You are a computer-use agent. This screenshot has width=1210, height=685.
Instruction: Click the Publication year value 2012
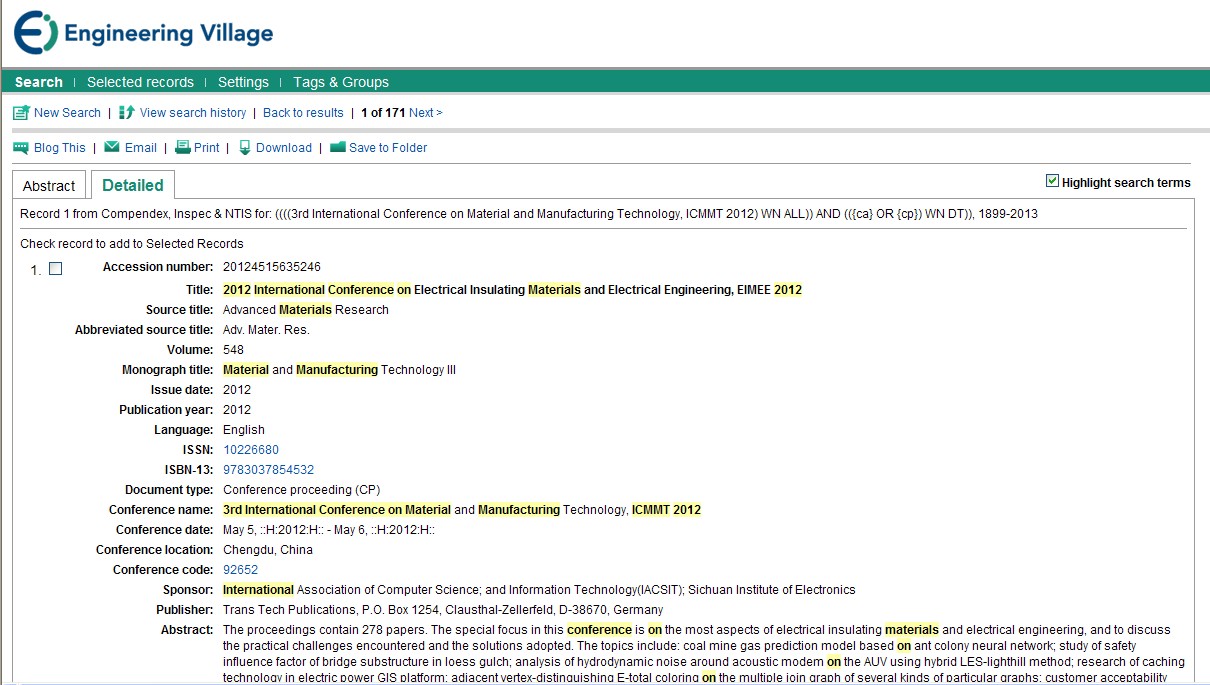[237, 410]
